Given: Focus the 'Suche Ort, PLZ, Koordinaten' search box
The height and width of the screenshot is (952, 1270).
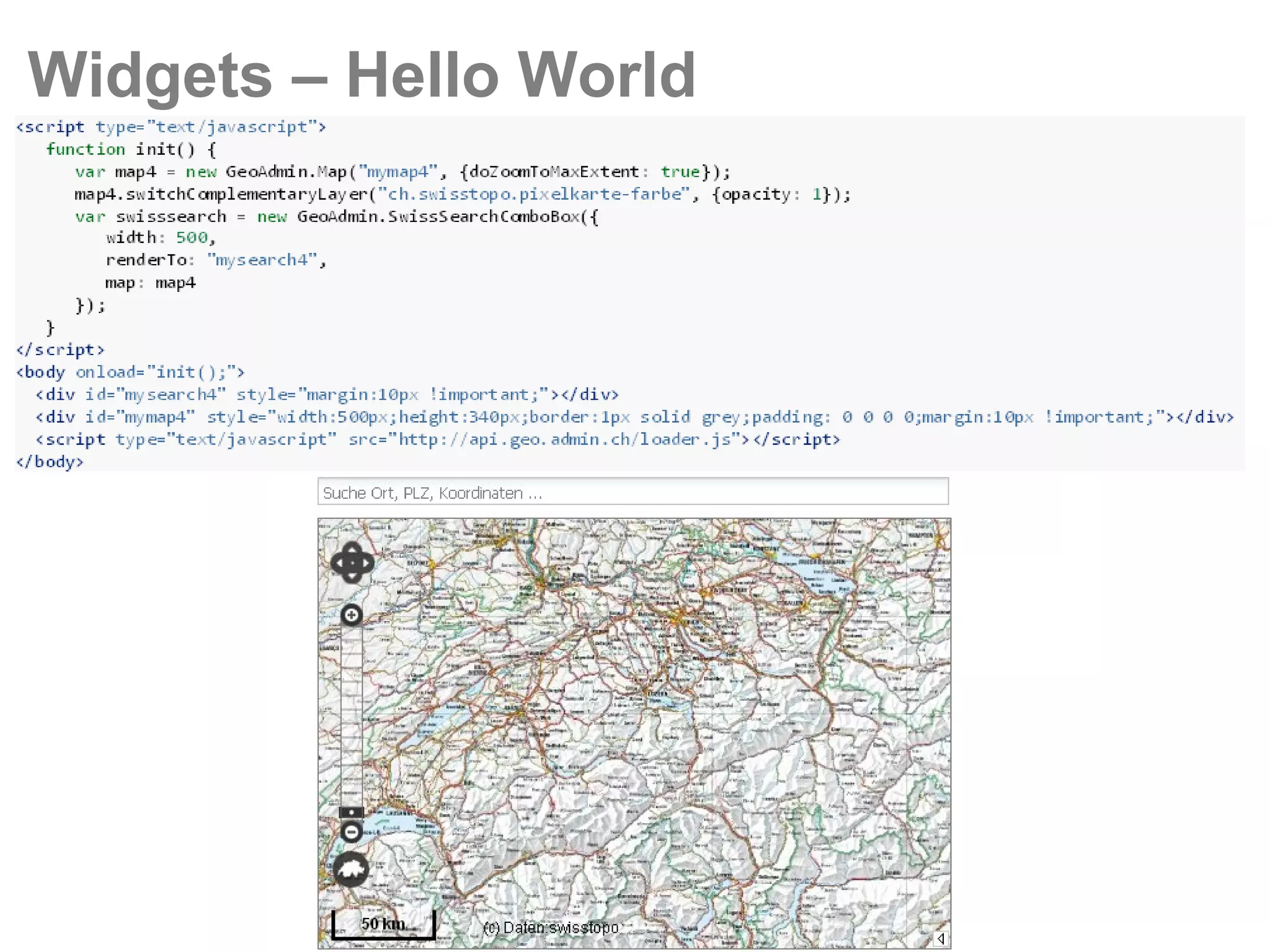Looking at the screenshot, I should (x=633, y=492).
